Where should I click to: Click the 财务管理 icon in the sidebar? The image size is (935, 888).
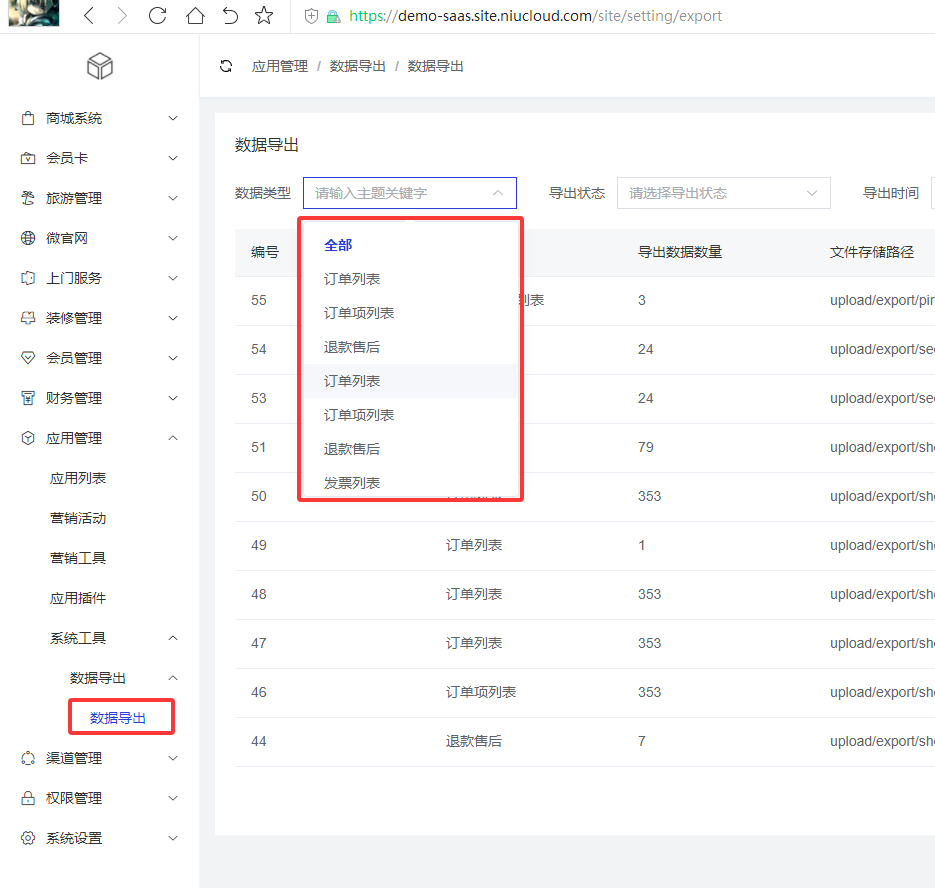pos(28,398)
